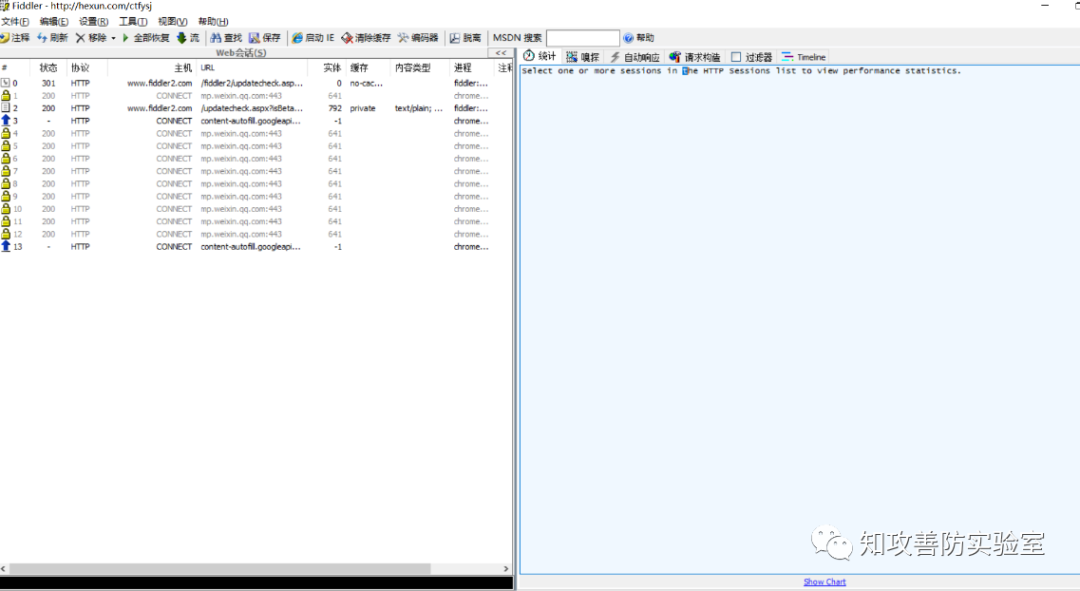Open the 帮助(H) menu
The image size is (1080, 591).
213,21
